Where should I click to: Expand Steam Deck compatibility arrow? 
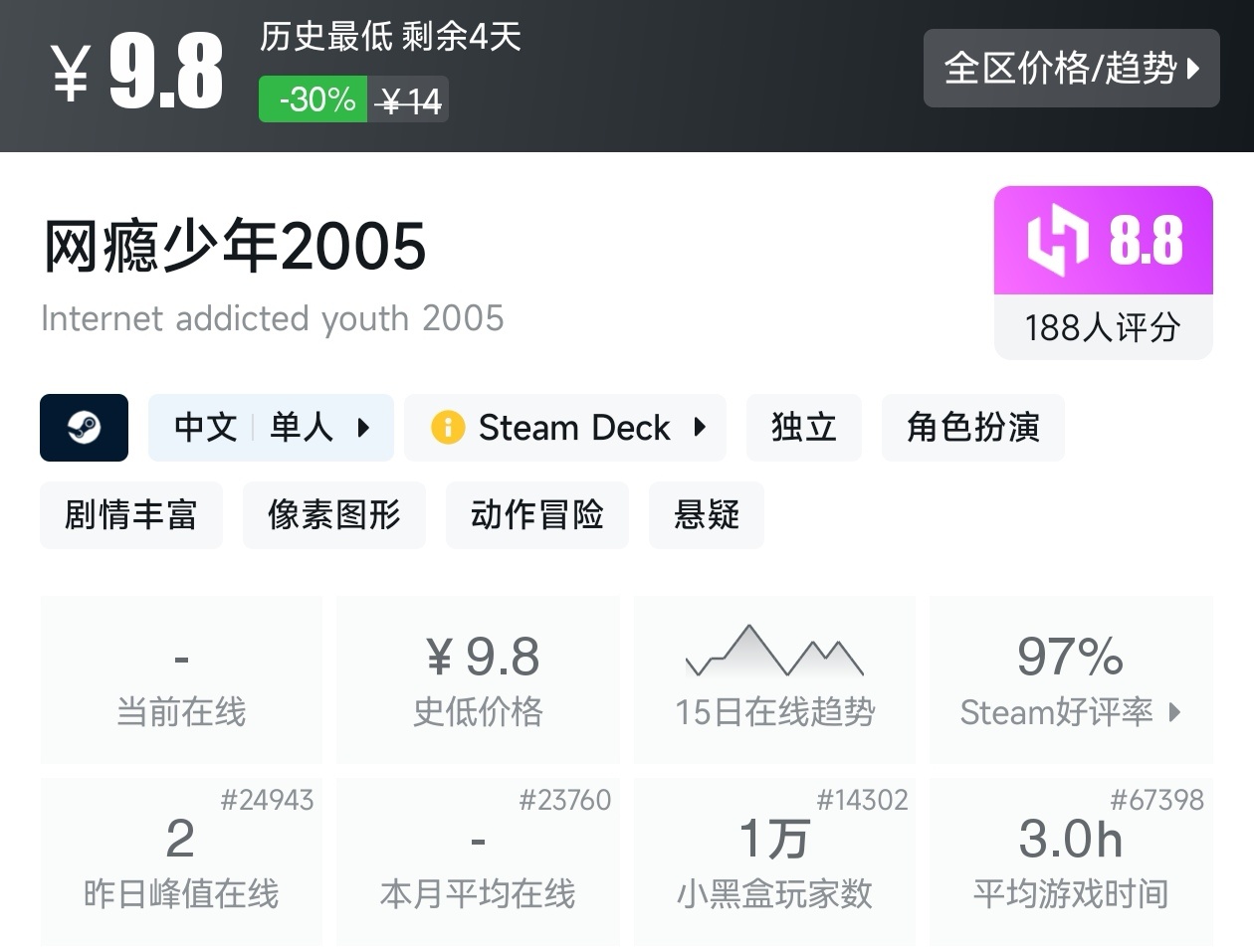[700, 428]
